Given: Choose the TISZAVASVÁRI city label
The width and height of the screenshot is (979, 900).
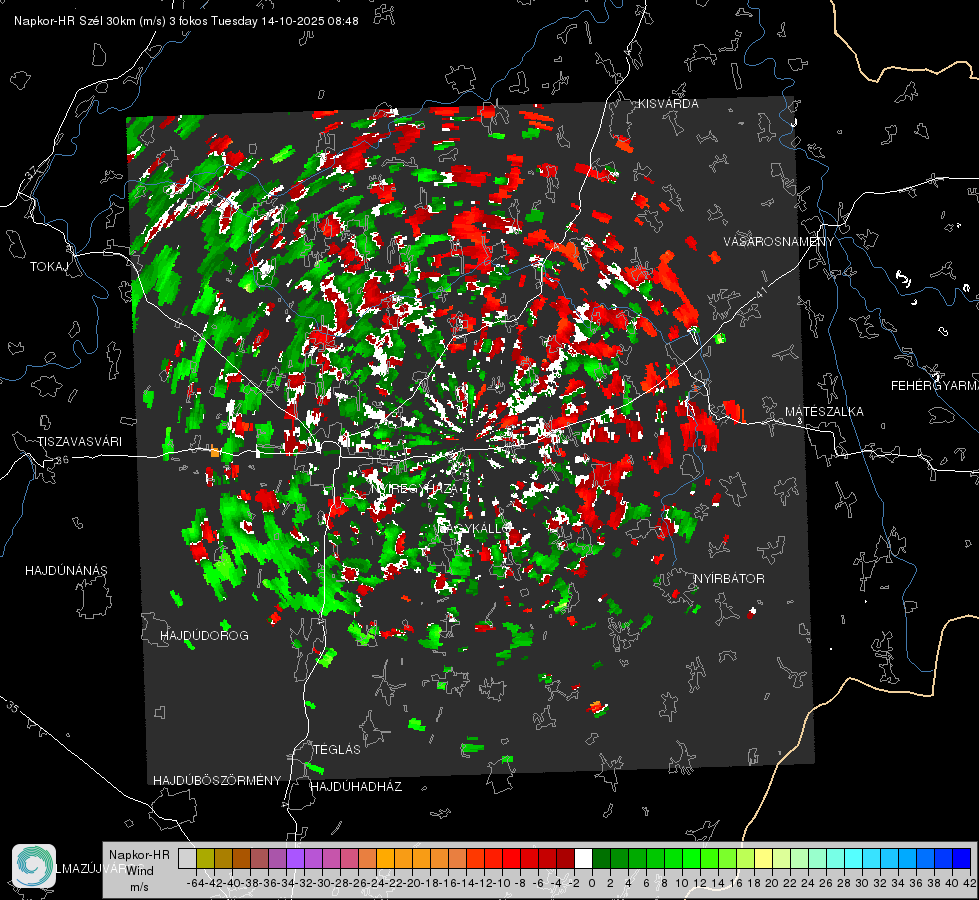Looking at the screenshot, I should pyautogui.click(x=79, y=441).
